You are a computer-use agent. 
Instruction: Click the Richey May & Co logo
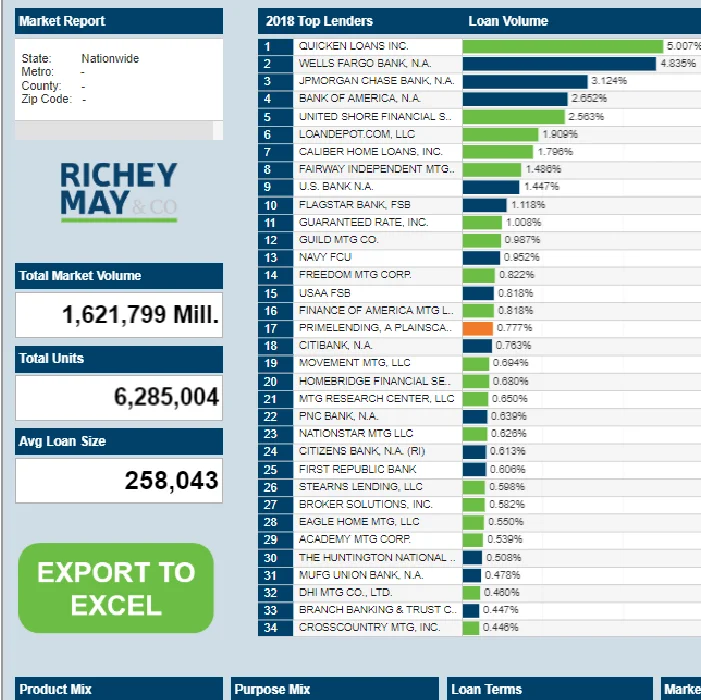point(118,190)
